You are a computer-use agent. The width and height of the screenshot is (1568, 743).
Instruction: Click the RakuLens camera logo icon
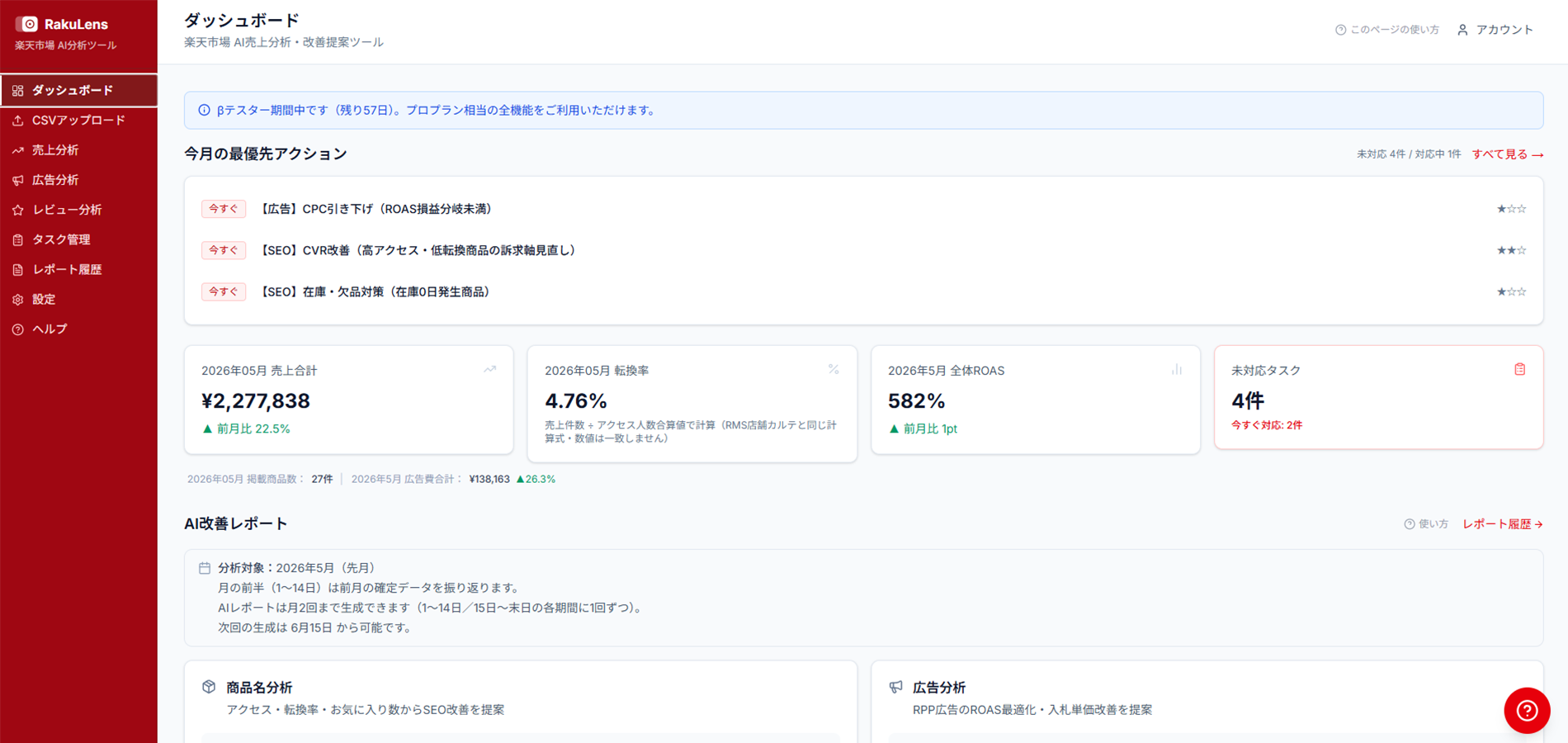coord(27,24)
